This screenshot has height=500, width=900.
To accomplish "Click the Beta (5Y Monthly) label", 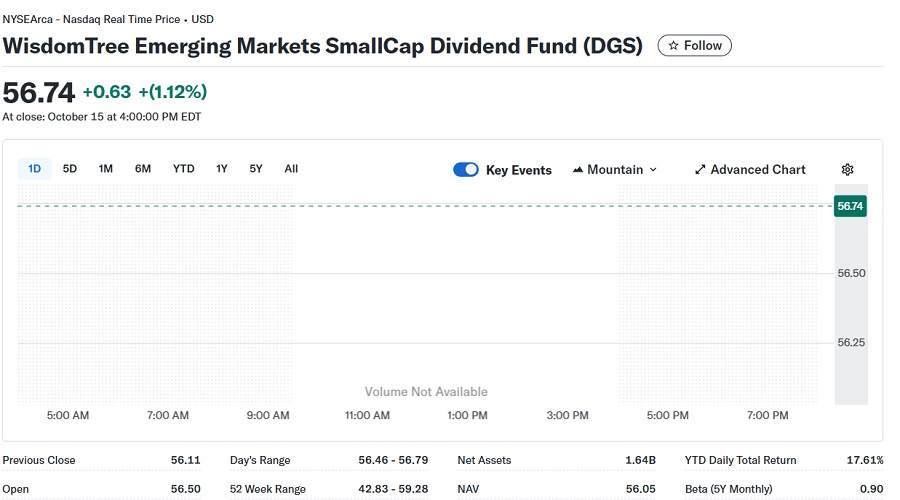I will (728, 489).
